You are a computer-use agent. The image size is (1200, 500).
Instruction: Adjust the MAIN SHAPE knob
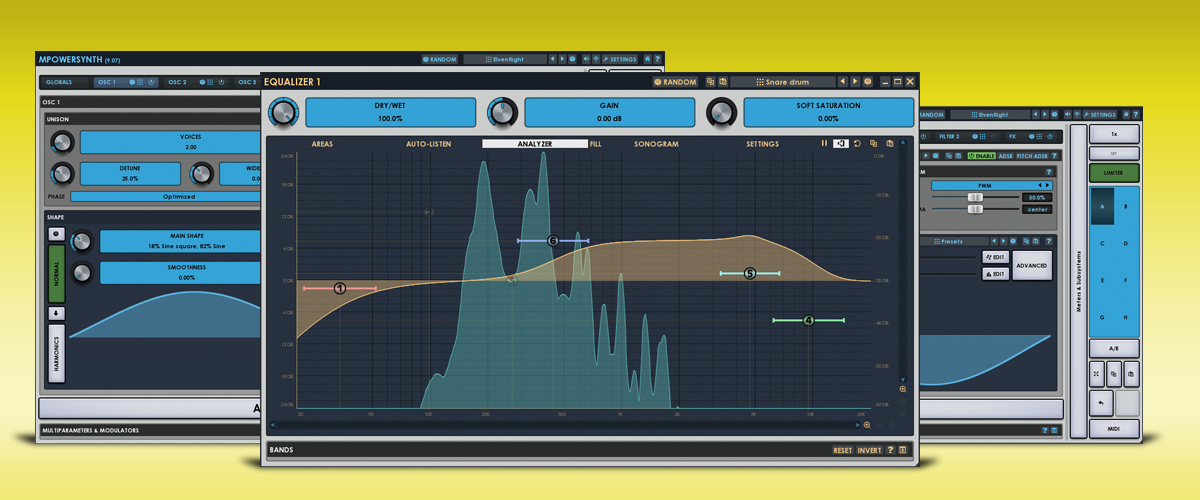82,241
